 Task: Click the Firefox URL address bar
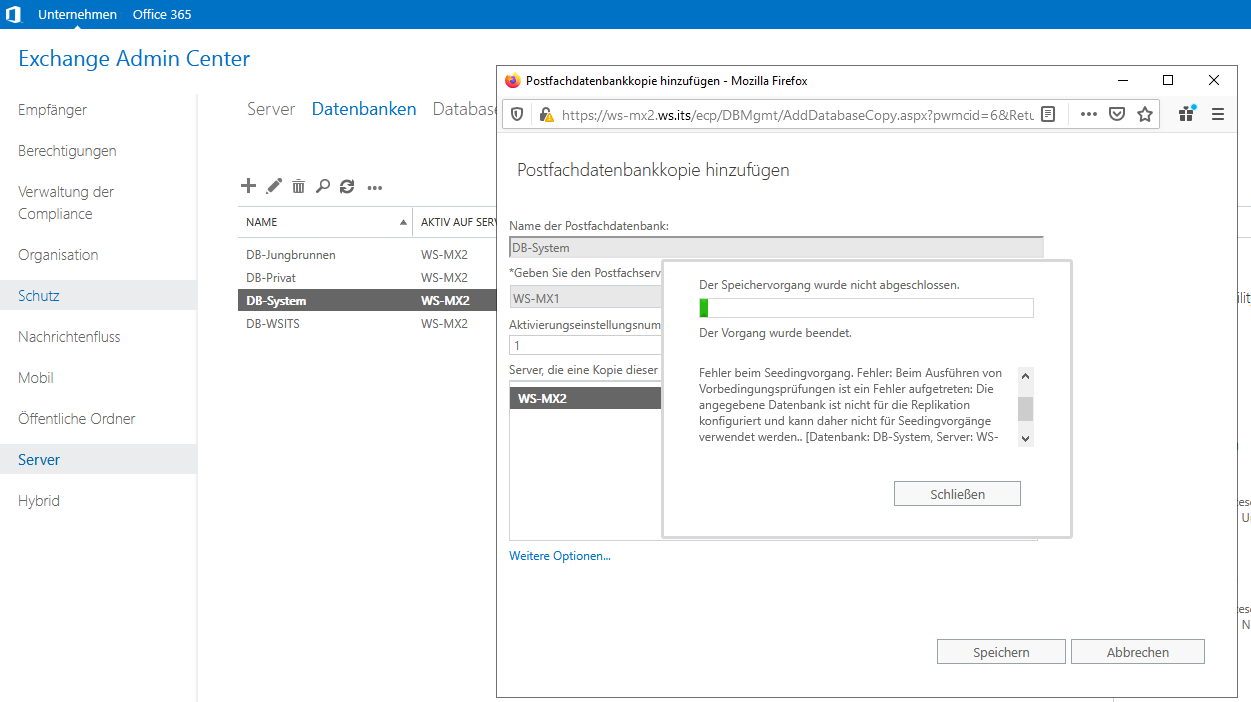(x=796, y=114)
